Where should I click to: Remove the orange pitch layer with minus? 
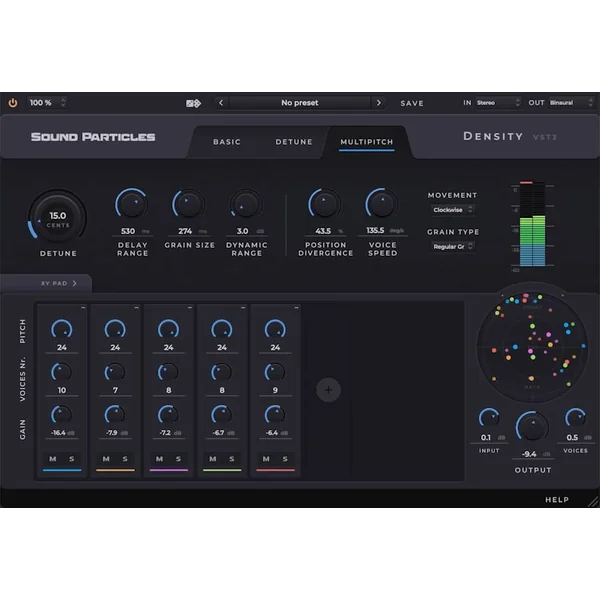click(136, 308)
